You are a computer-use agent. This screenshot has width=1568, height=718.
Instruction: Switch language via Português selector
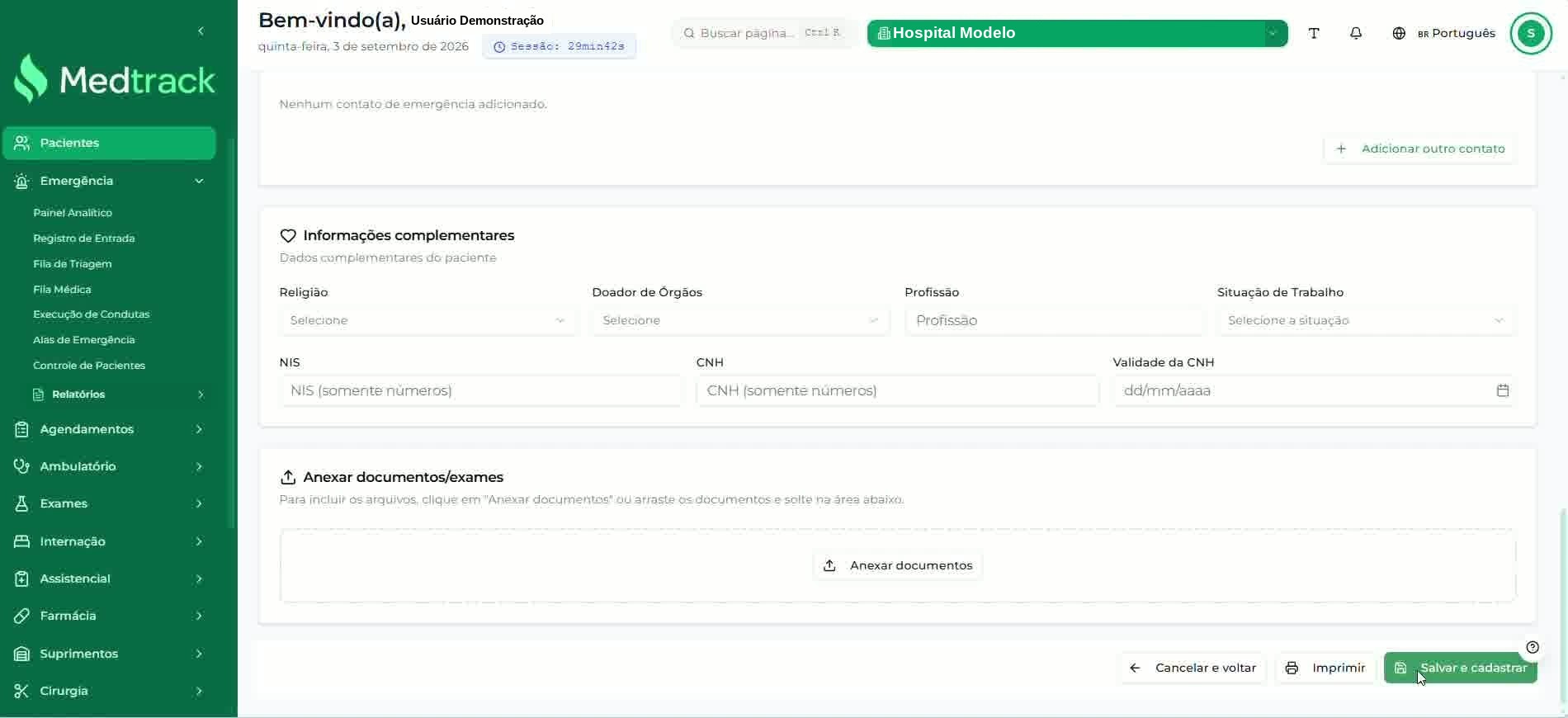click(x=1456, y=33)
